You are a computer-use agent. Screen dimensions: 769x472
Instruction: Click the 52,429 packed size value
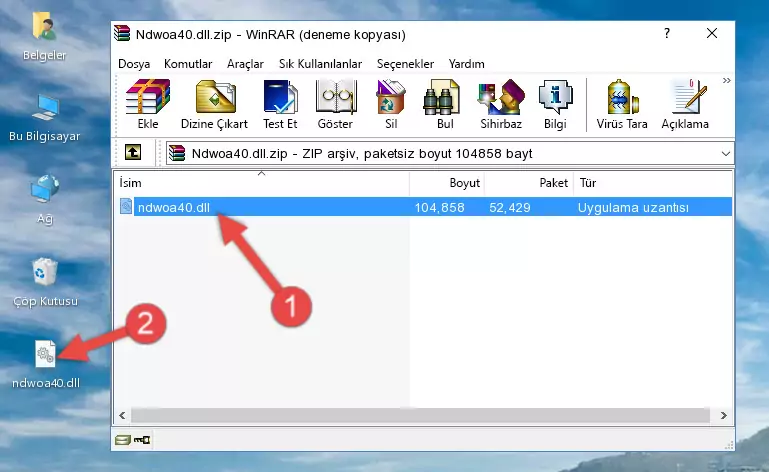coord(510,208)
